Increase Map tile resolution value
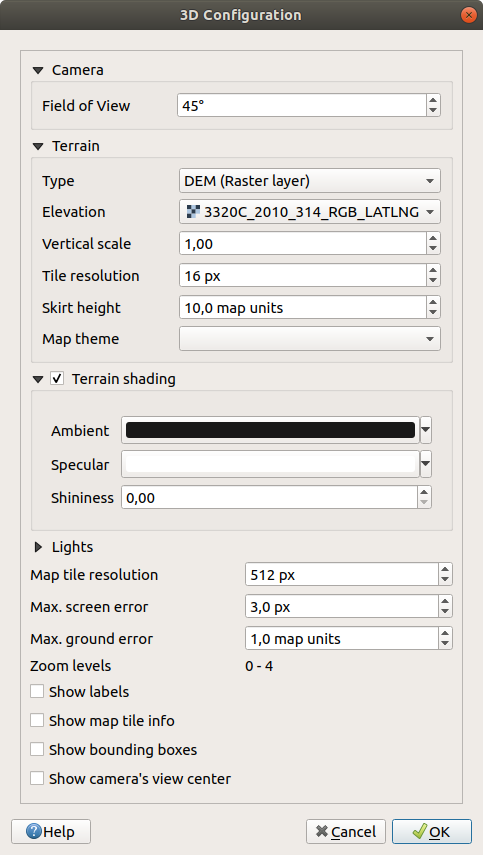483x855 pixels. click(x=445, y=569)
